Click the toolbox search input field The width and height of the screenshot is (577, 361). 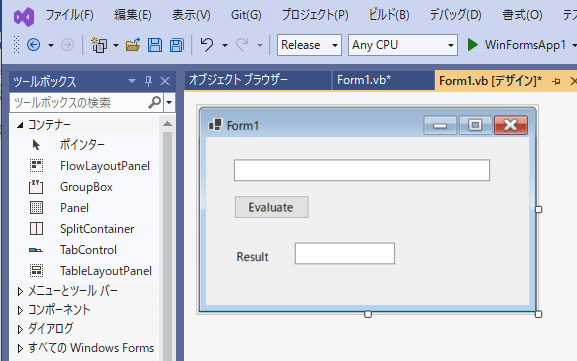pos(79,102)
